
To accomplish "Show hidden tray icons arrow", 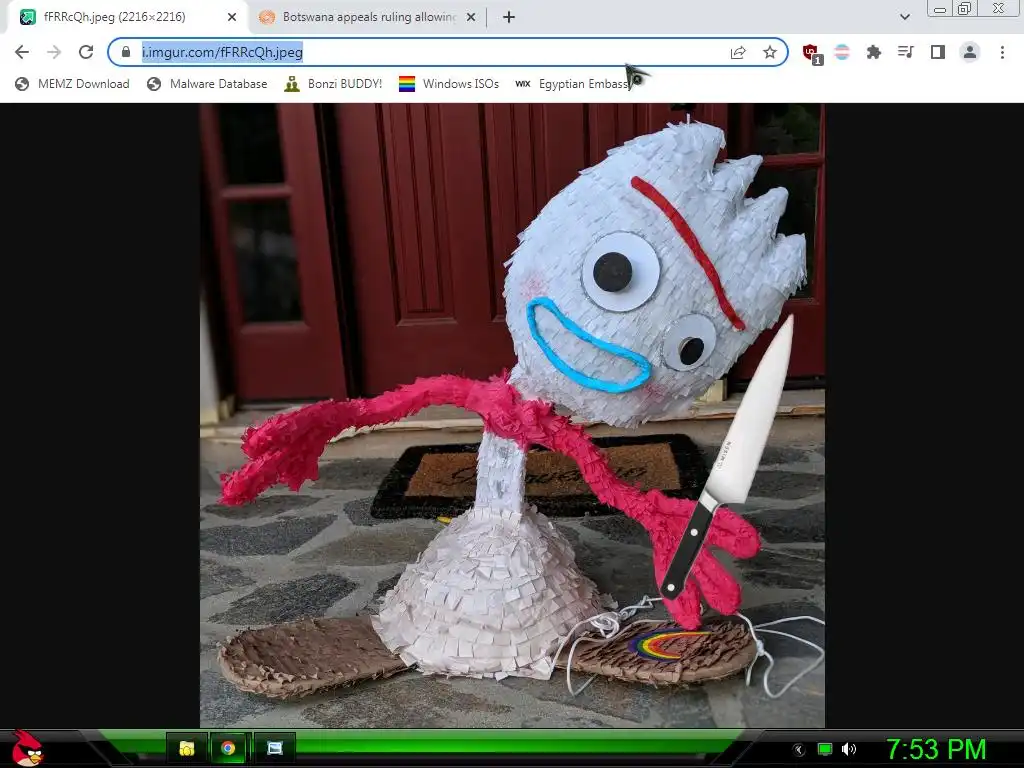I will [799, 750].
